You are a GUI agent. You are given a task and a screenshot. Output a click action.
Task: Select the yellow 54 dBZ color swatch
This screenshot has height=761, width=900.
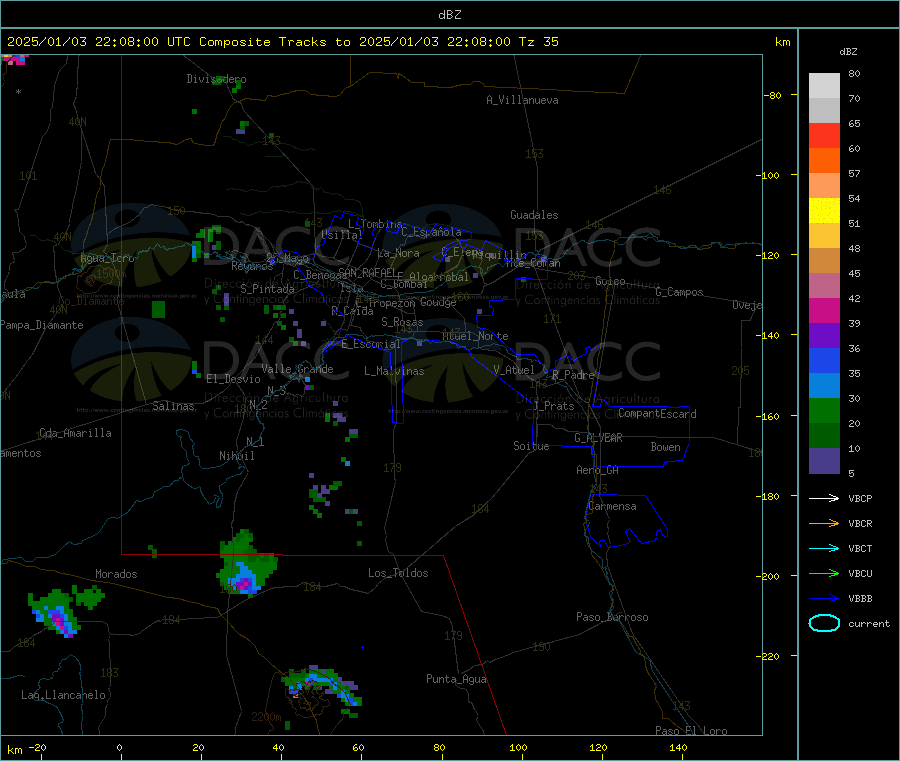pyautogui.click(x=824, y=211)
